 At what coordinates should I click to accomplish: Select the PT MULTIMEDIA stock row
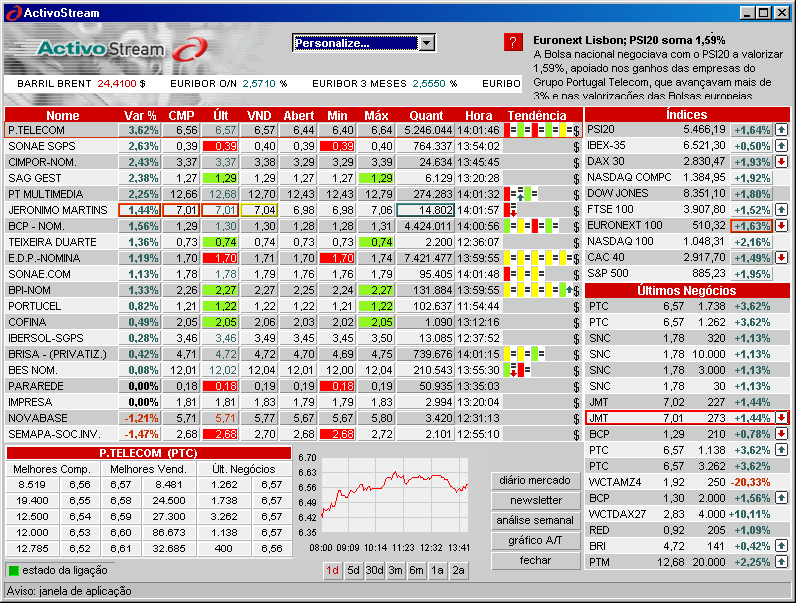(293, 194)
